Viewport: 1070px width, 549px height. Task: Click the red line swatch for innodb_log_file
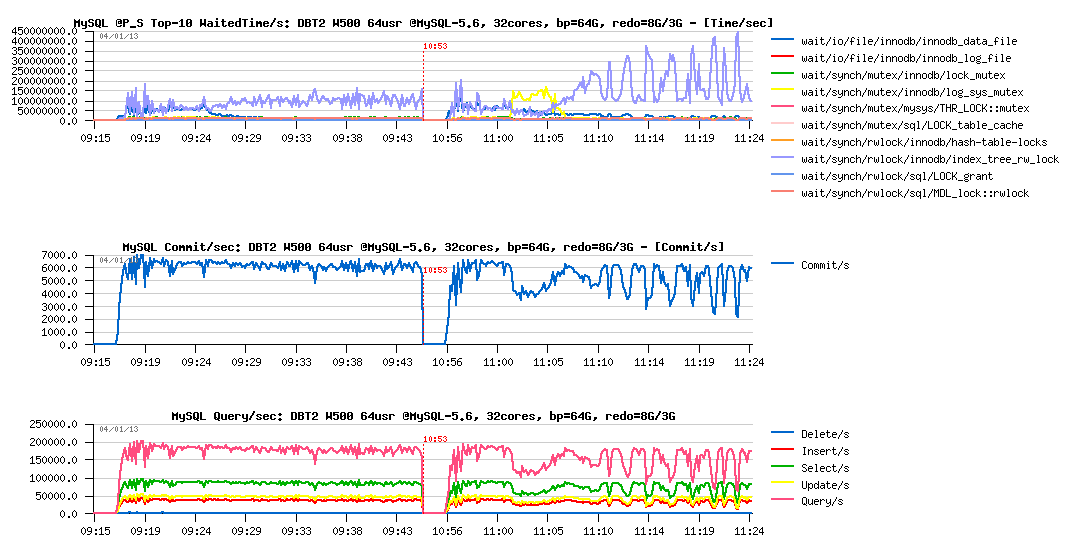[x=782, y=58]
